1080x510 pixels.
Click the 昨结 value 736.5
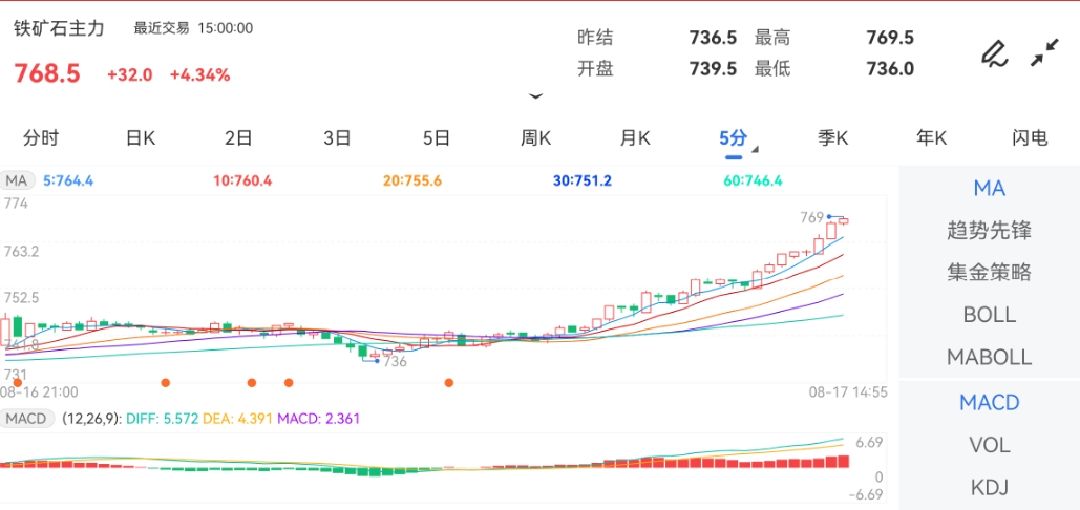tap(713, 37)
